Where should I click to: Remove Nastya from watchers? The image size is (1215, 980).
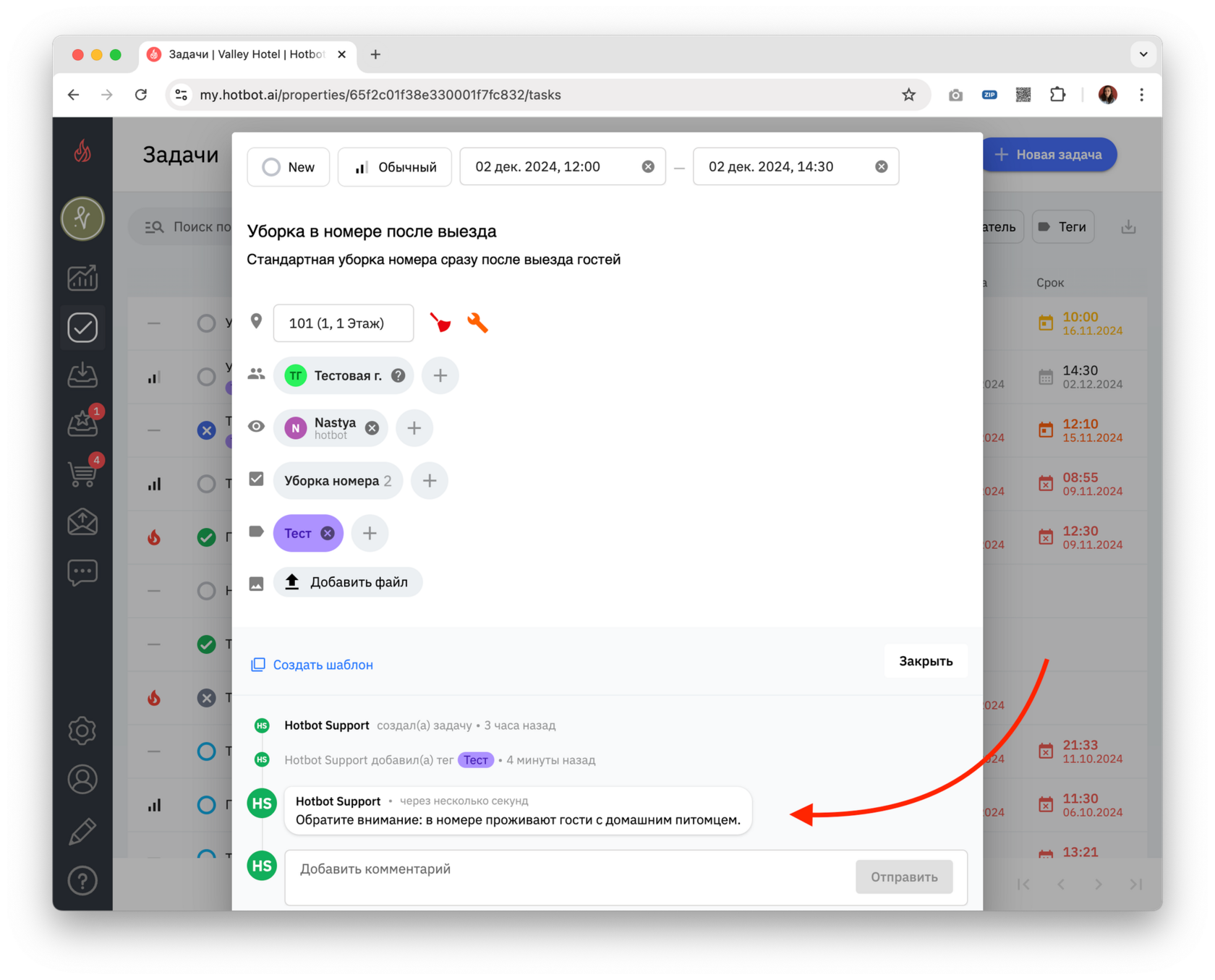(372, 428)
